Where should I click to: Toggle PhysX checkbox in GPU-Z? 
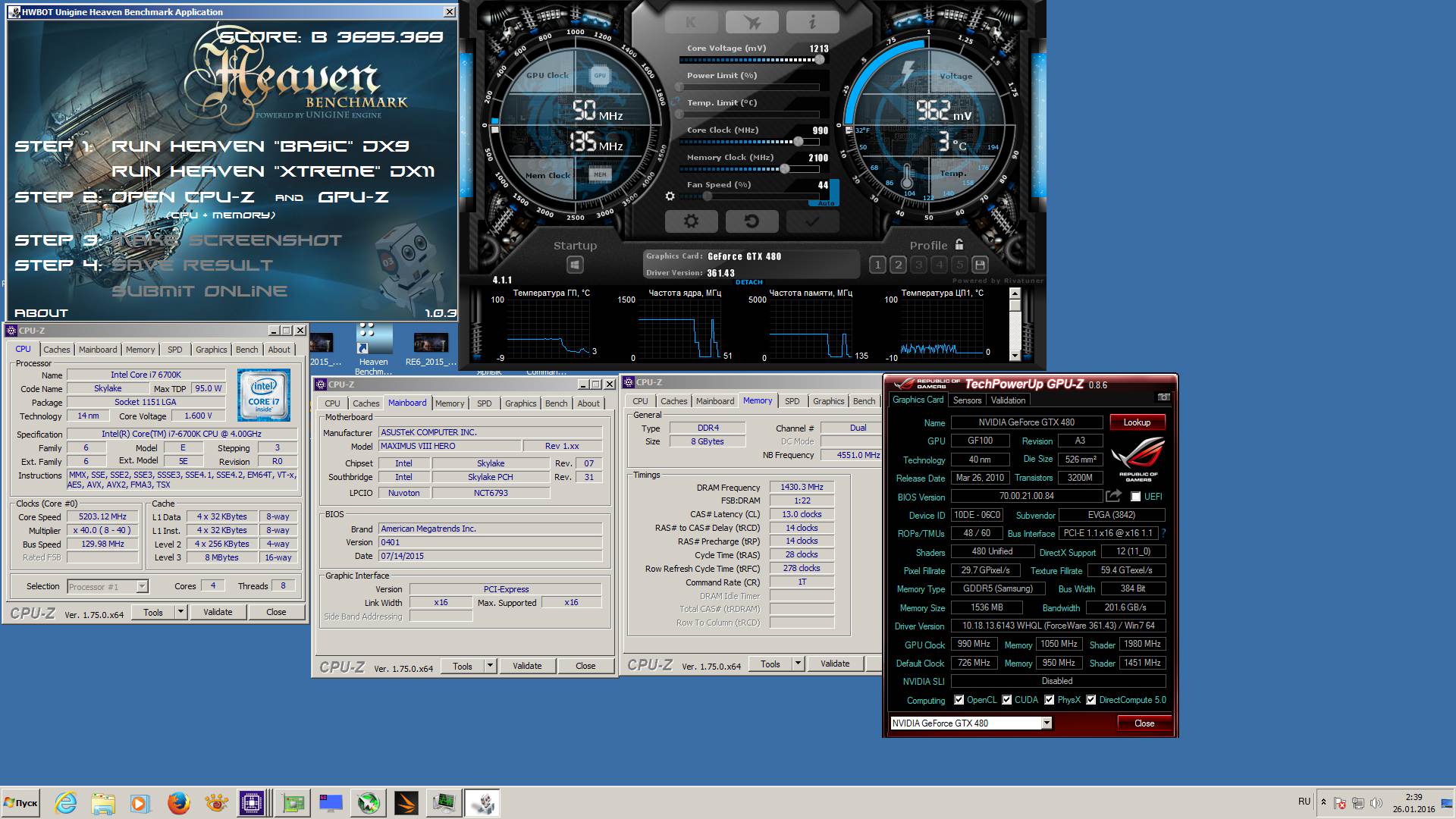click(1050, 699)
